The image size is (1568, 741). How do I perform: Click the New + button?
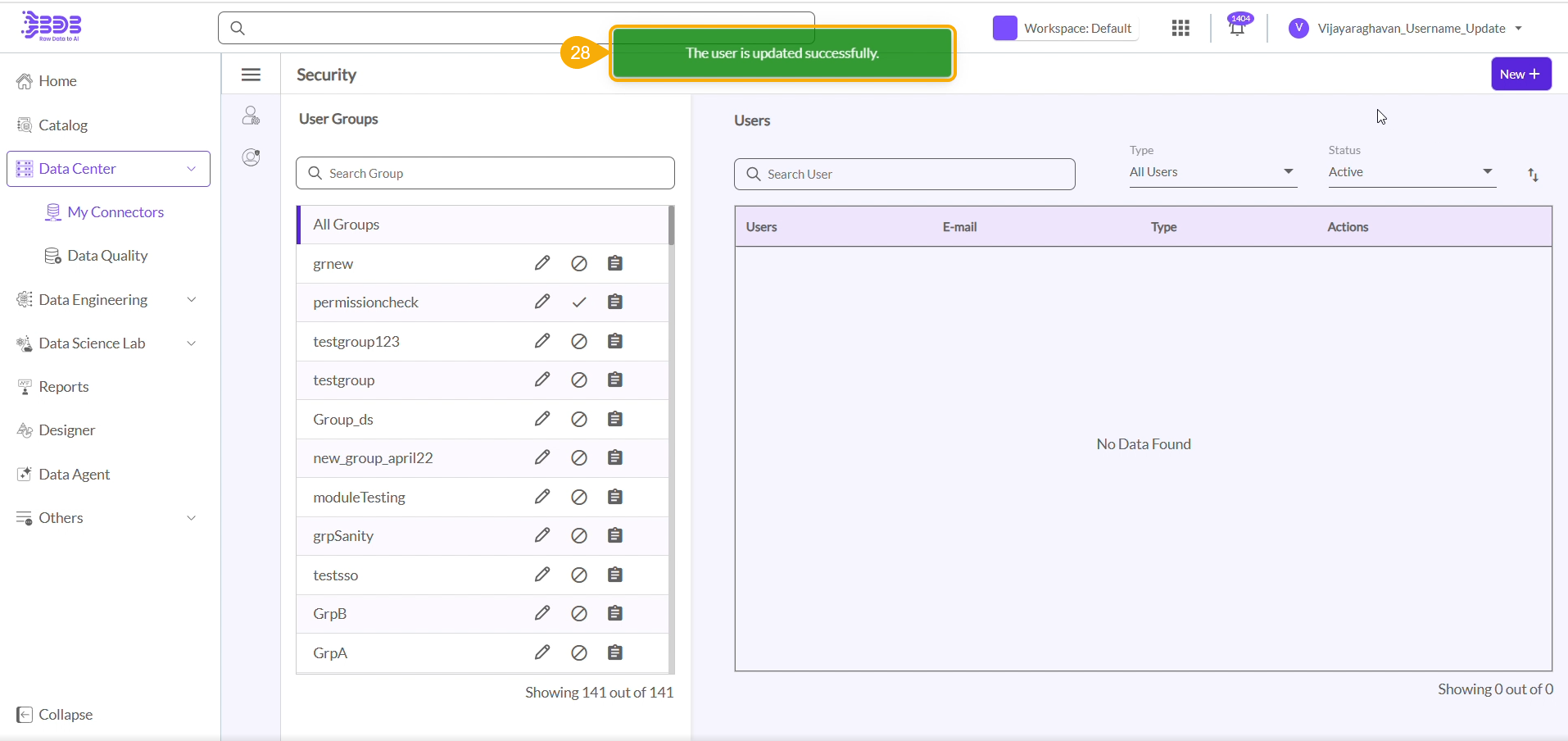1520,74
